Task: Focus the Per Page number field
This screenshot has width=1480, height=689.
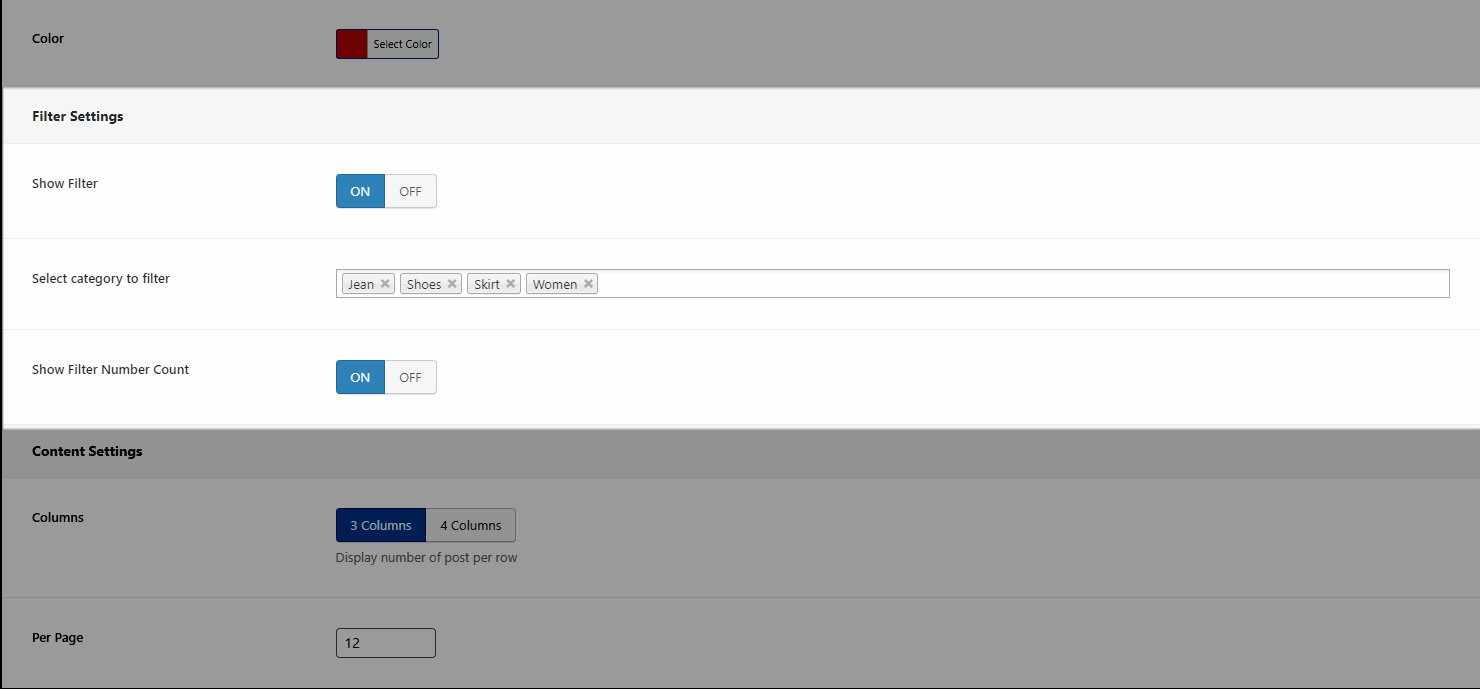Action: pos(386,643)
